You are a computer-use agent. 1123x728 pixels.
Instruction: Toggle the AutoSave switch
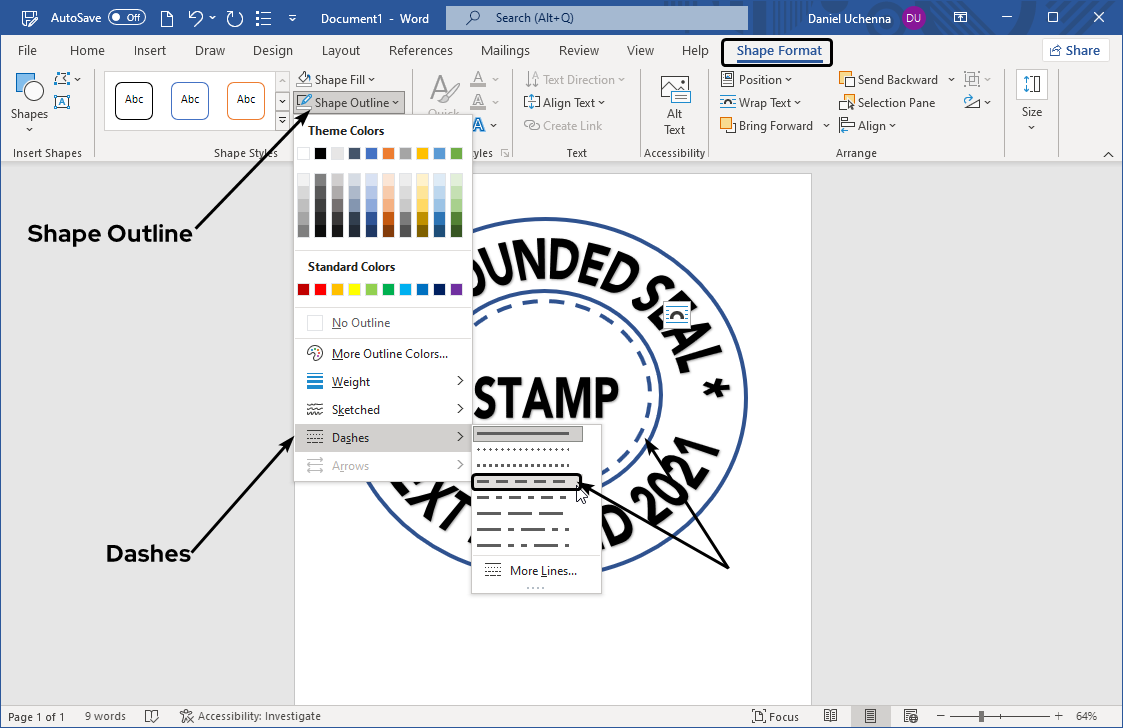tap(127, 18)
